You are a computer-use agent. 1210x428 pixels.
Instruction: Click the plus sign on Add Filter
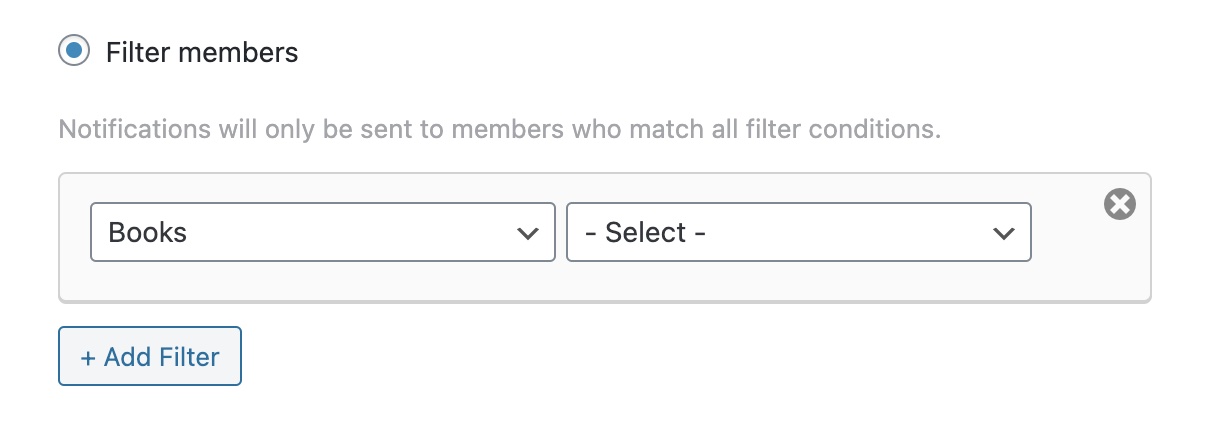click(x=87, y=357)
